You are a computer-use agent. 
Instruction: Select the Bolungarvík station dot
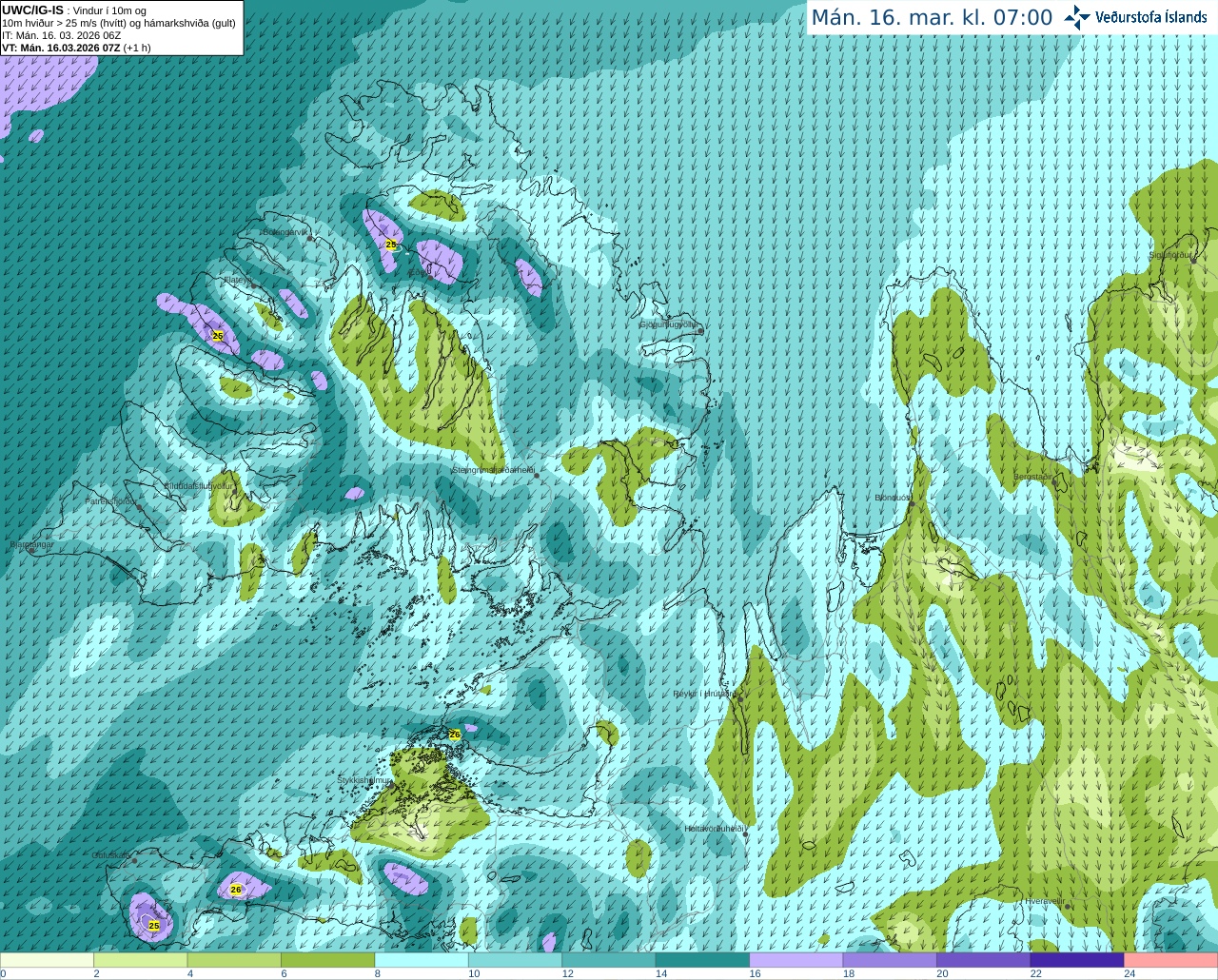pos(311,239)
